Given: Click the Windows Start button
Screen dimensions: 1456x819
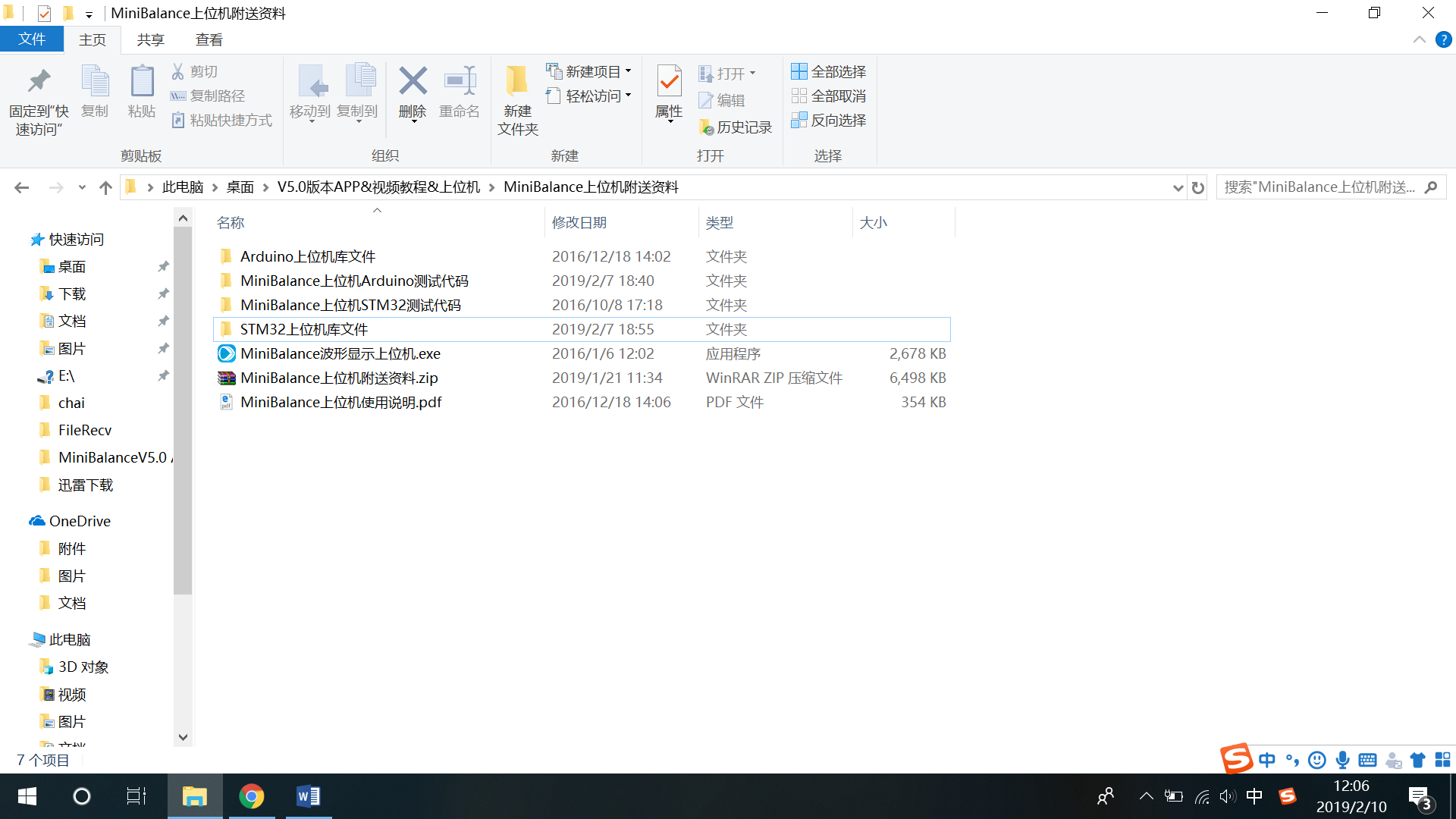Looking at the screenshot, I should click(x=27, y=796).
